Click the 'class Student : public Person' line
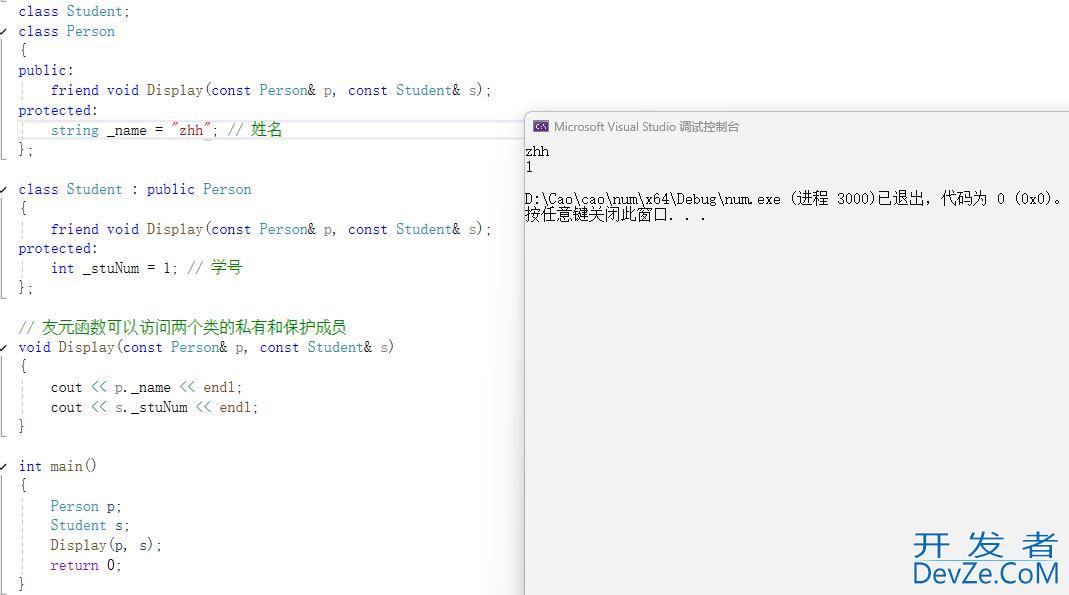This screenshot has height=595, width=1069. pyautogui.click(x=135, y=189)
